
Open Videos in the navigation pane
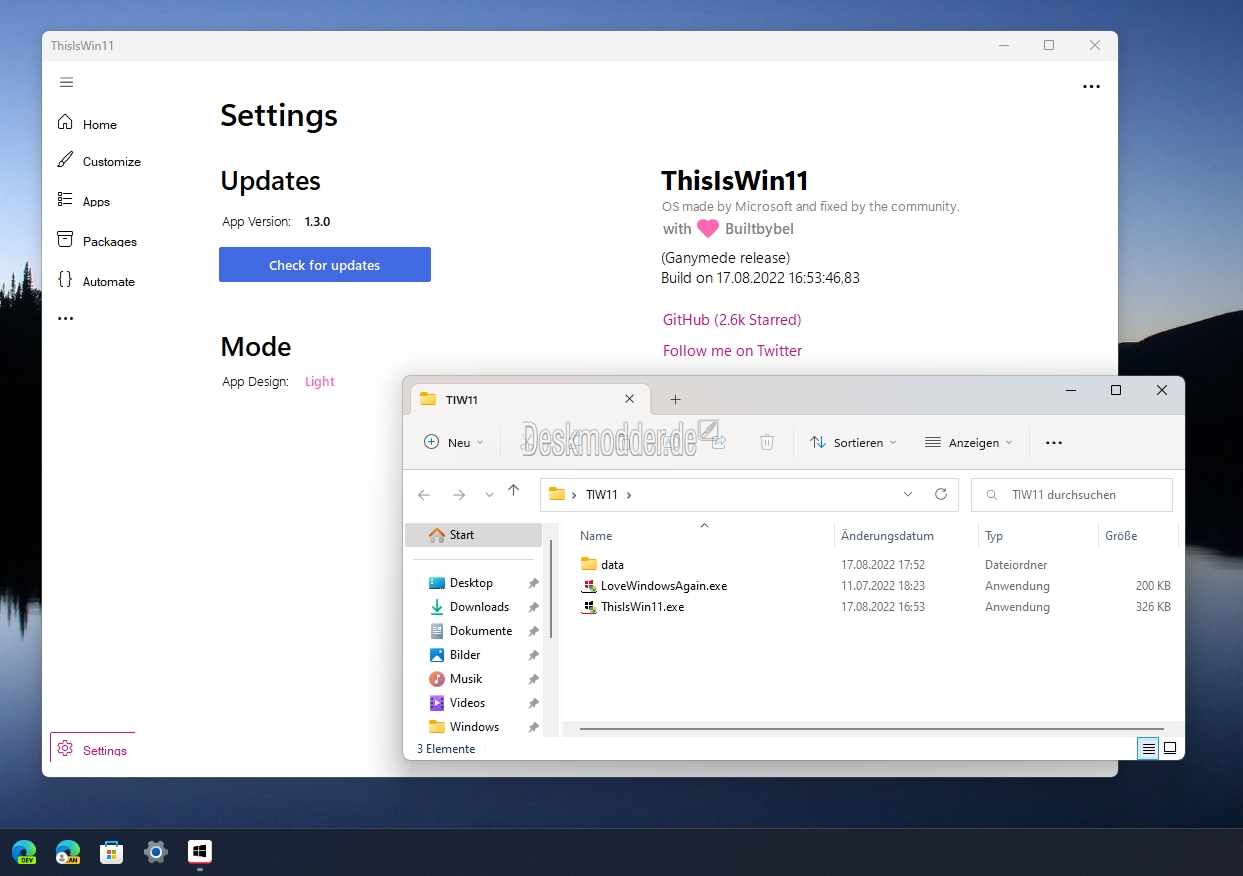pyautogui.click(x=467, y=703)
